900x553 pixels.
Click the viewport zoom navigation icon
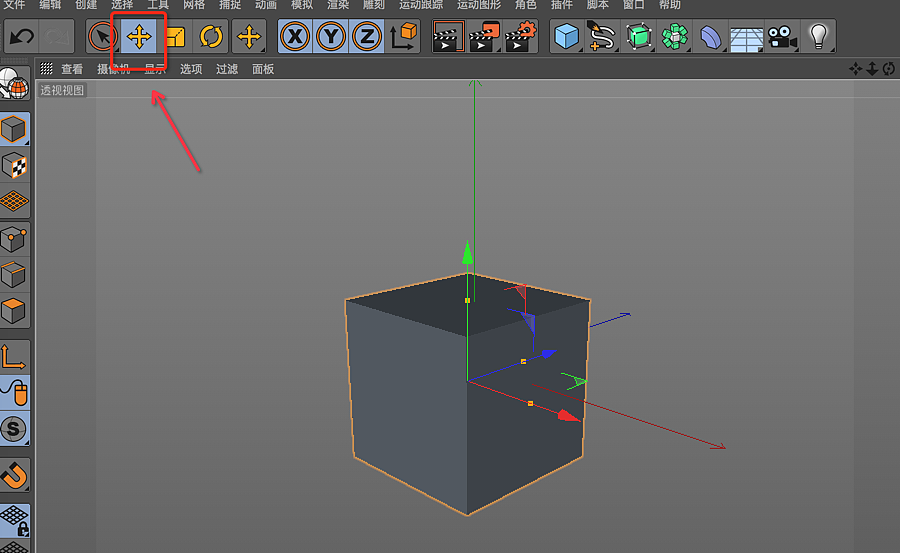(x=872, y=69)
